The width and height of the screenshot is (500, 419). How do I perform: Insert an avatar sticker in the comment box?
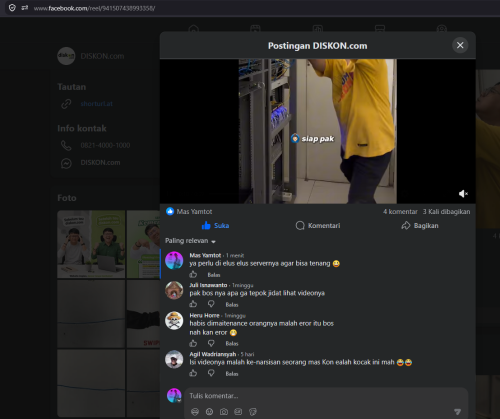pos(195,412)
